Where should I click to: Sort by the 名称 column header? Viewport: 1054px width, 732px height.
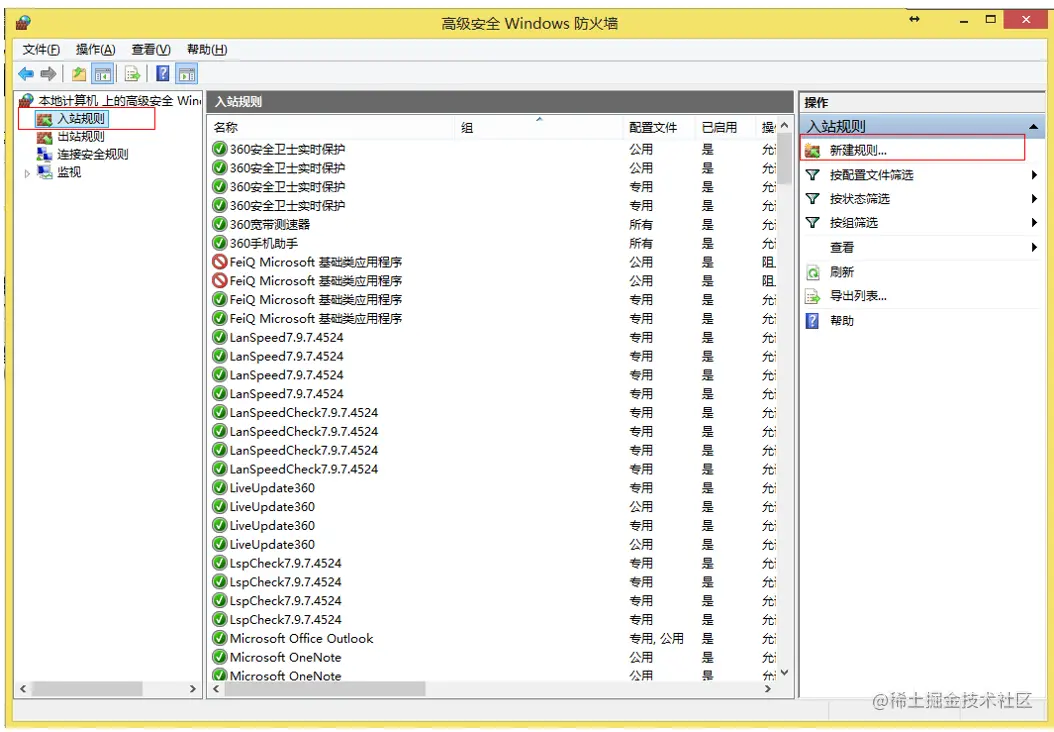pos(331,127)
